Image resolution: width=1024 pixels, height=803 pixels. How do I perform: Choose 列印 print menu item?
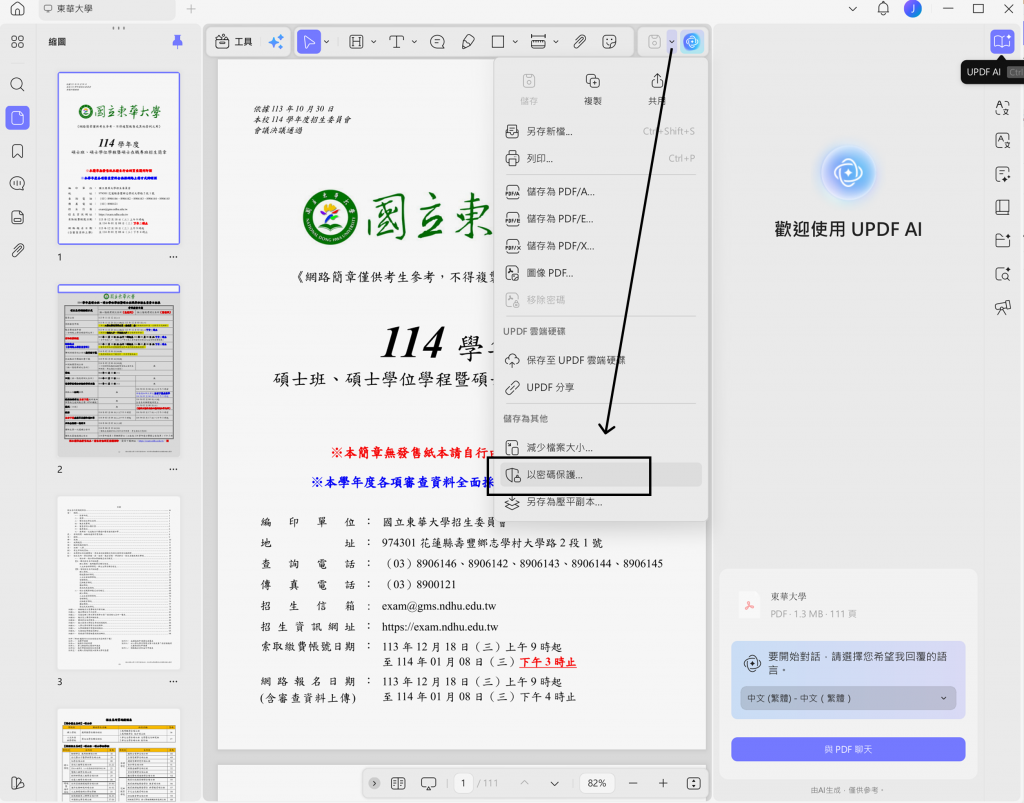(600, 159)
